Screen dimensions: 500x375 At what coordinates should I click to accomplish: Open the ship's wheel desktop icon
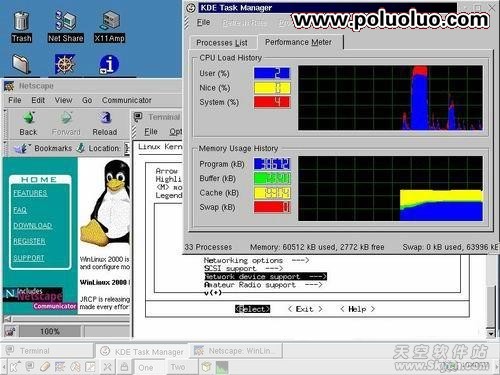point(65,64)
